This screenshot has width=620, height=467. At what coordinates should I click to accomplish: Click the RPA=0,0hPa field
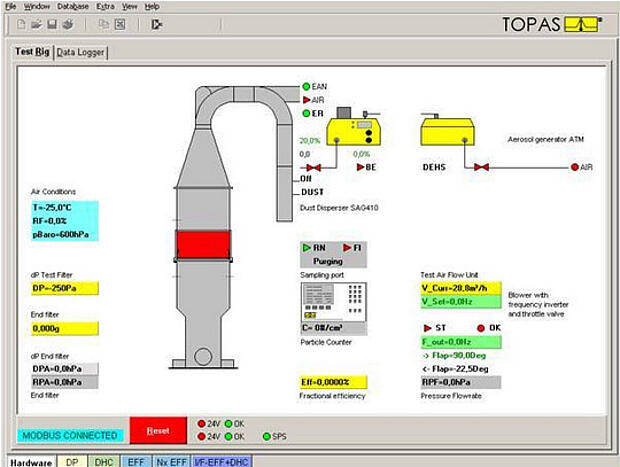point(65,382)
